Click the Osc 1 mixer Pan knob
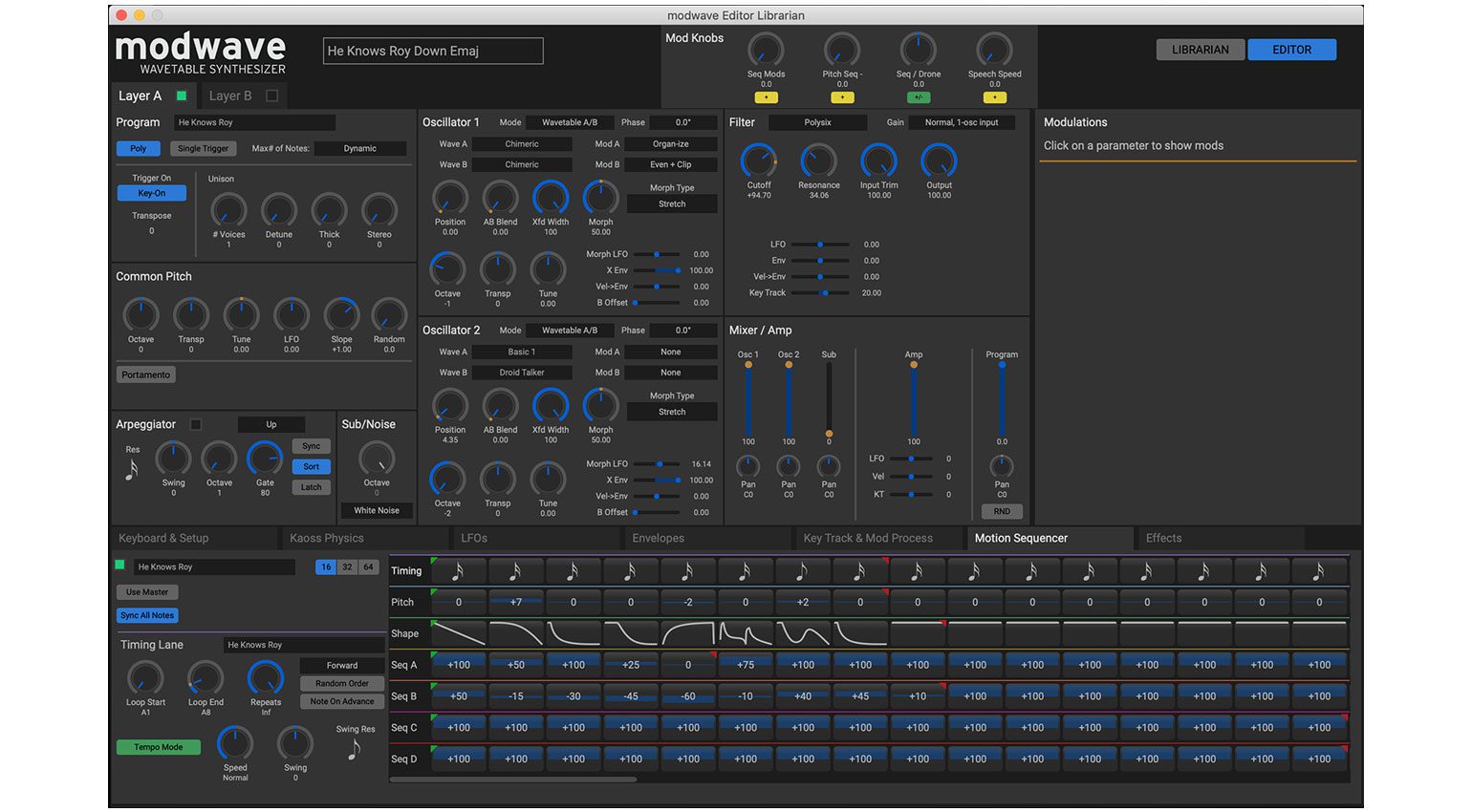 [747, 466]
